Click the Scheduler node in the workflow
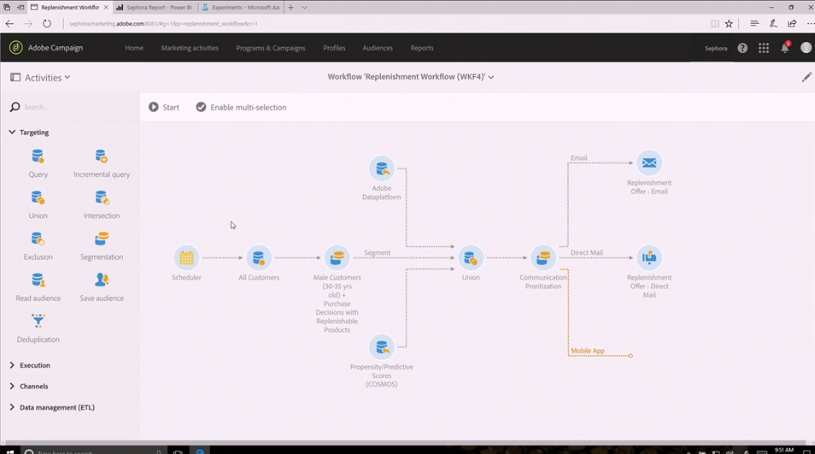The width and height of the screenshot is (815, 454). click(187, 257)
